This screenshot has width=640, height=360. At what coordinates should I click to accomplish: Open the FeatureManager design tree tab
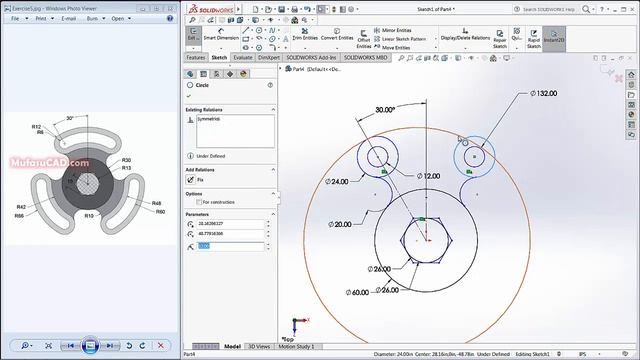(x=190, y=74)
